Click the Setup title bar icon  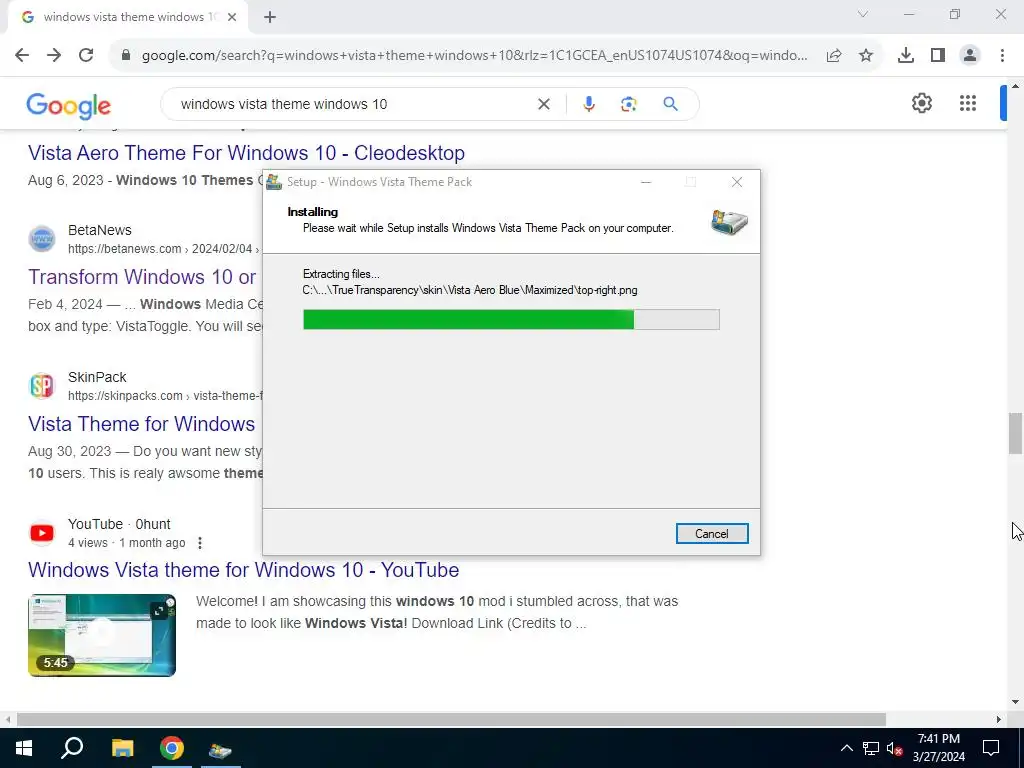click(274, 182)
